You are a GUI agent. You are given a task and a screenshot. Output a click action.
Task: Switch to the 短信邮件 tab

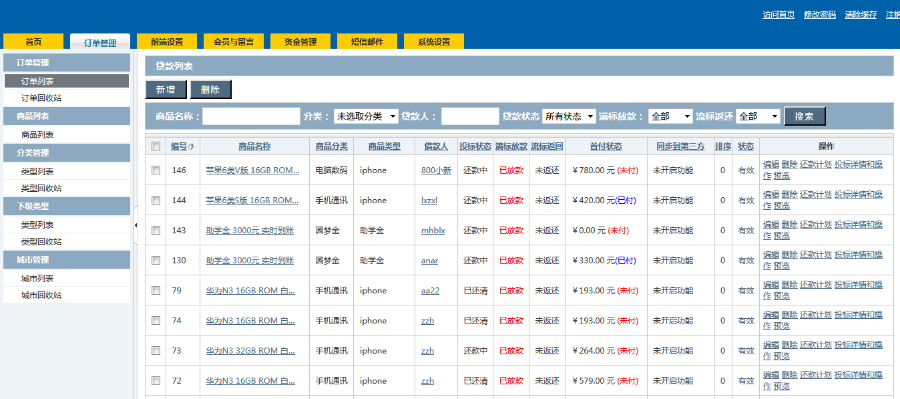tap(367, 42)
